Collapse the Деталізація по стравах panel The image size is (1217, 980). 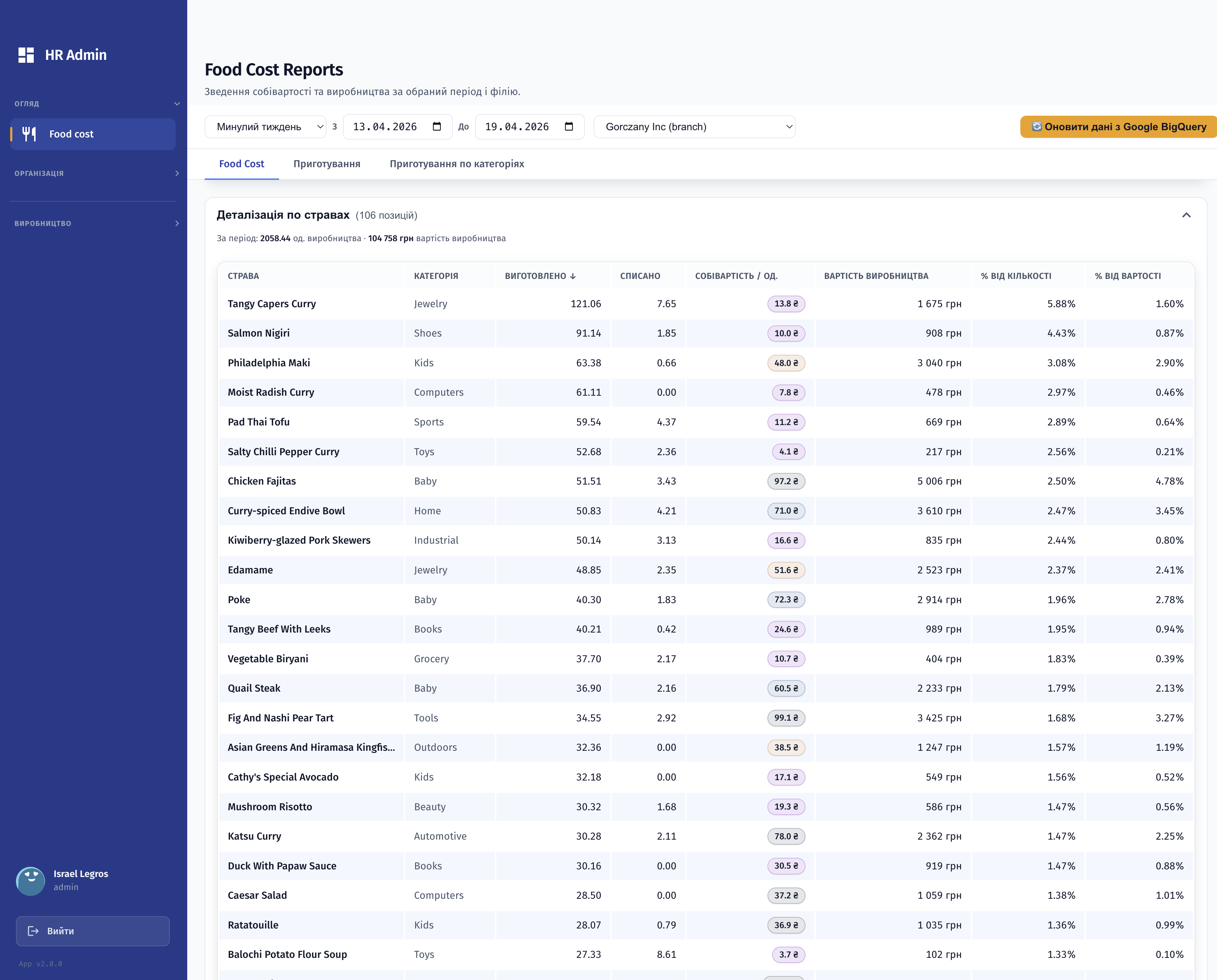[1186, 215]
